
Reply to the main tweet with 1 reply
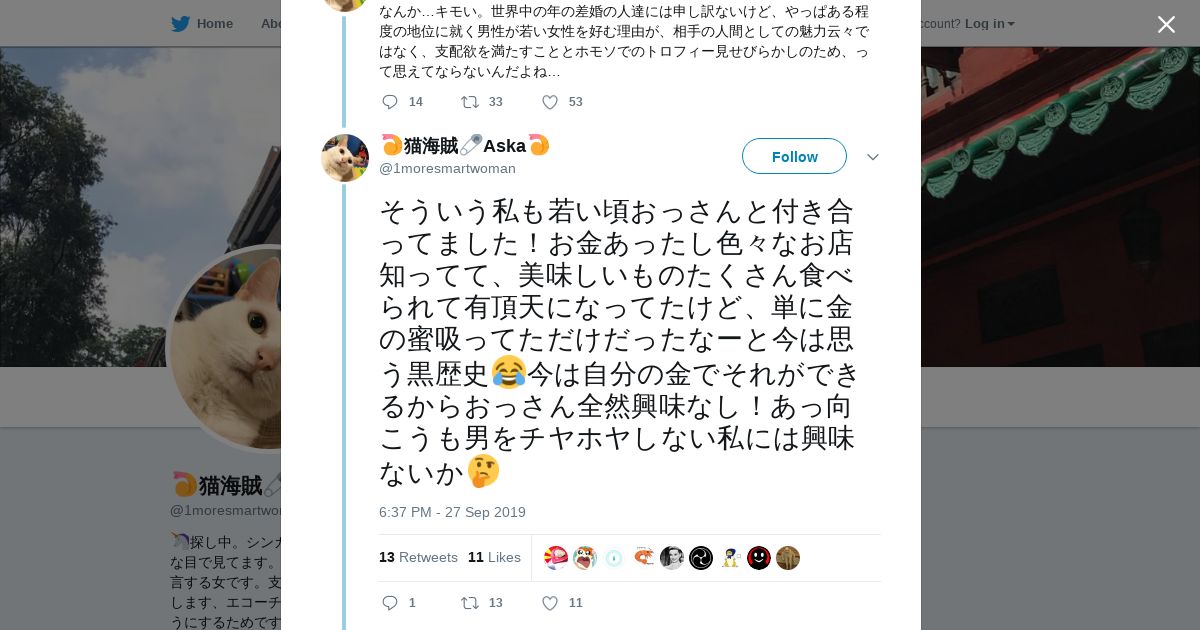pos(390,603)
